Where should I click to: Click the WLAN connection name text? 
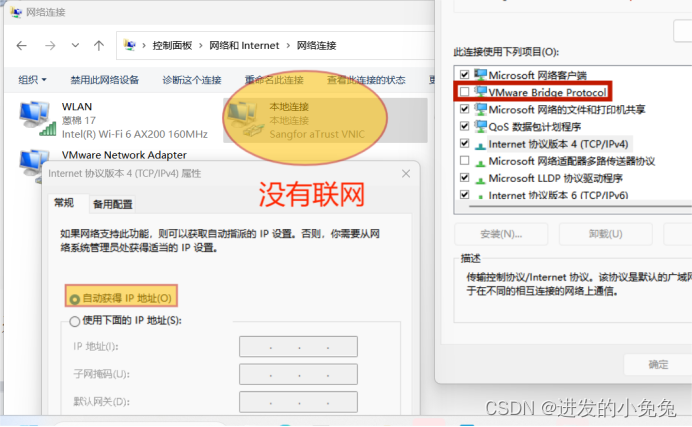click(77, 107)
